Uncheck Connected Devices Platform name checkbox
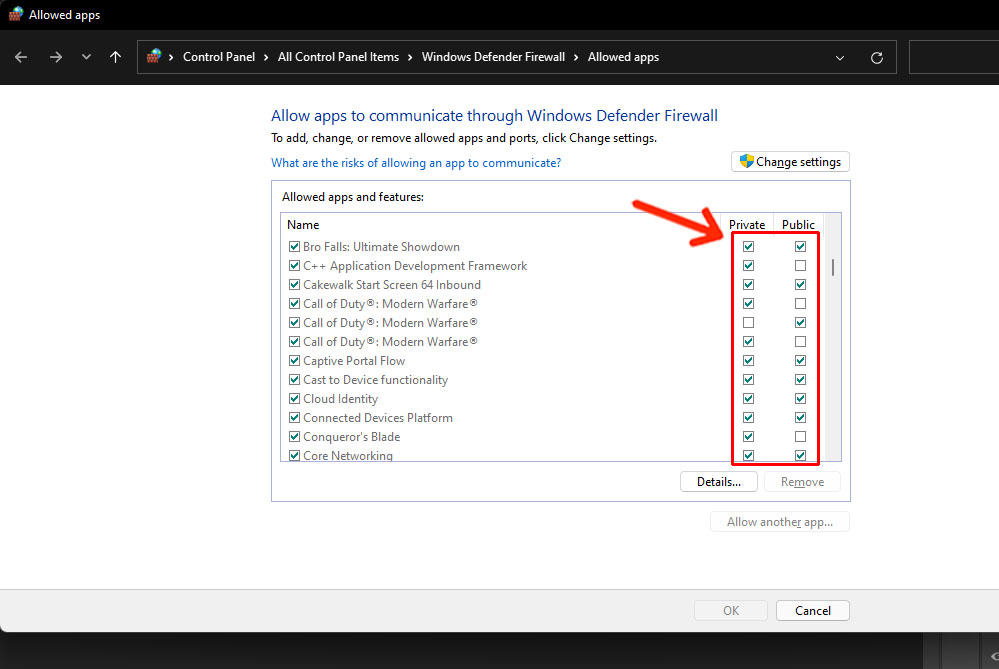Screen dimensions: 999x669 (294, 418)
